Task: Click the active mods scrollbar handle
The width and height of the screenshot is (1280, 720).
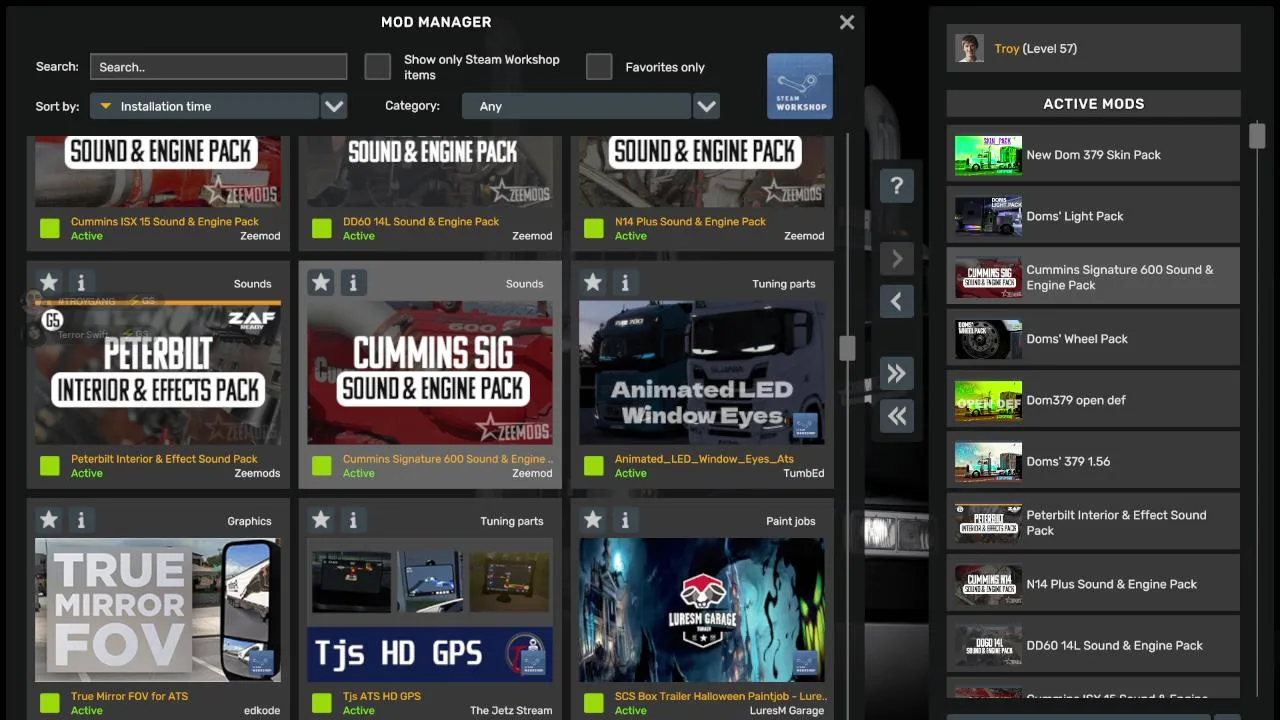Action: [1257, 136]
